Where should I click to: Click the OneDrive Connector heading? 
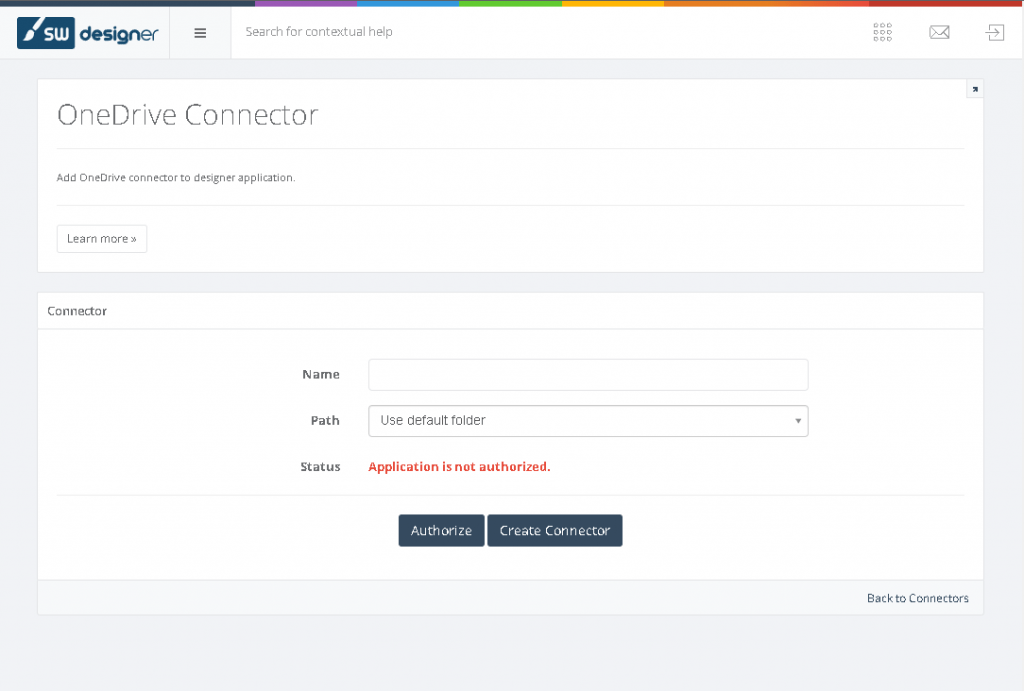(x=187, y=115)
